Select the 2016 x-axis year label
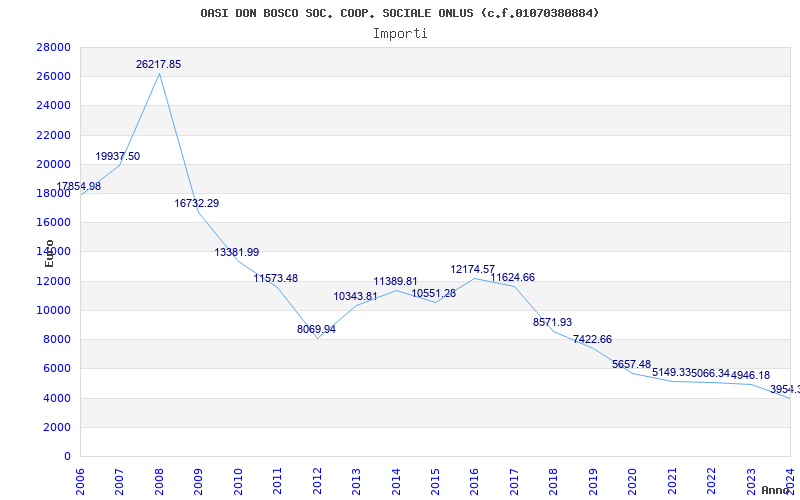This screenshot has height=500, width=800. [474, 481]
